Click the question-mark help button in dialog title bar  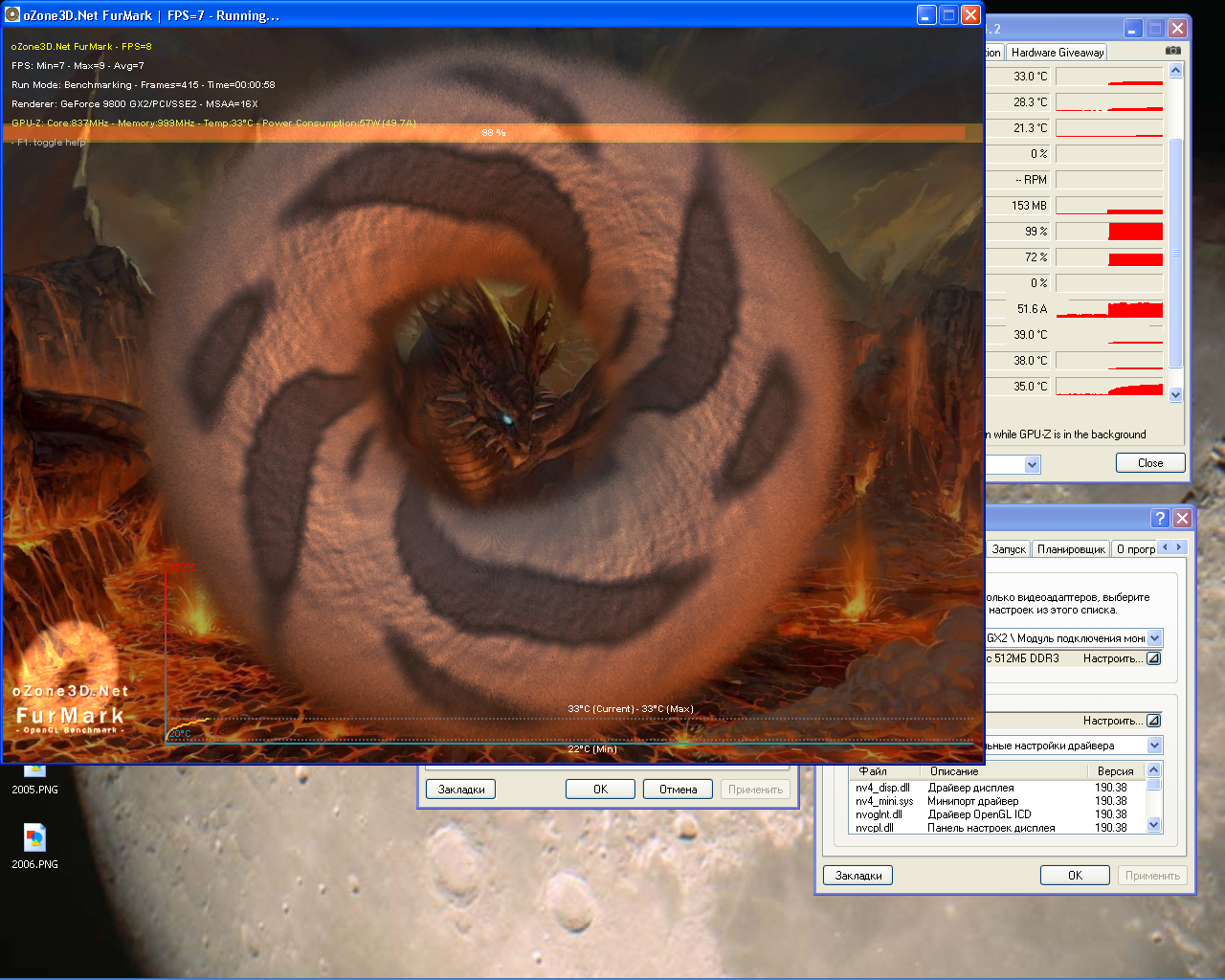1160,518
